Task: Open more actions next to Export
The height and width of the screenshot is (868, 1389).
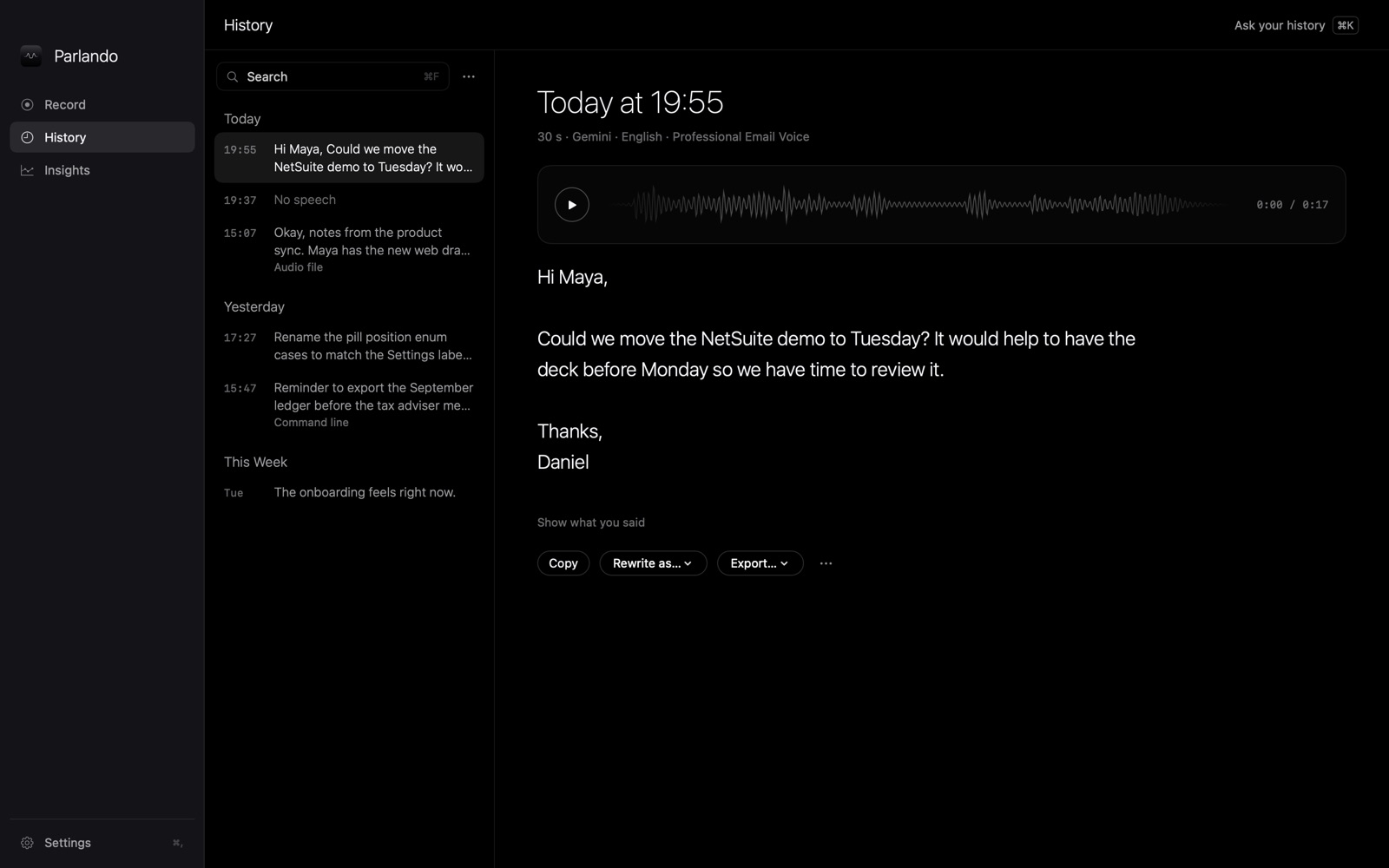Action: pos(826,563)
